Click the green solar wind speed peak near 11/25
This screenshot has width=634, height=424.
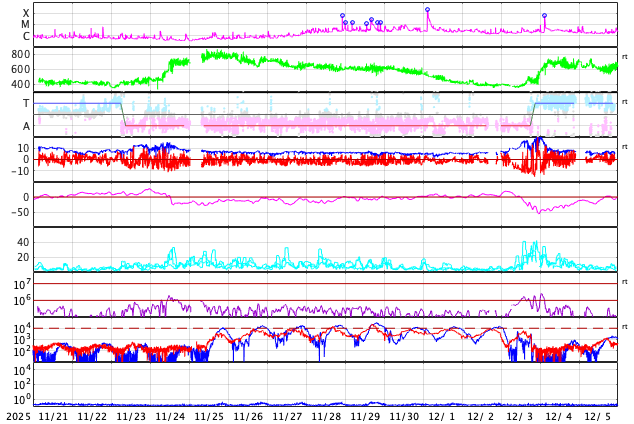[x=212, y=55]
